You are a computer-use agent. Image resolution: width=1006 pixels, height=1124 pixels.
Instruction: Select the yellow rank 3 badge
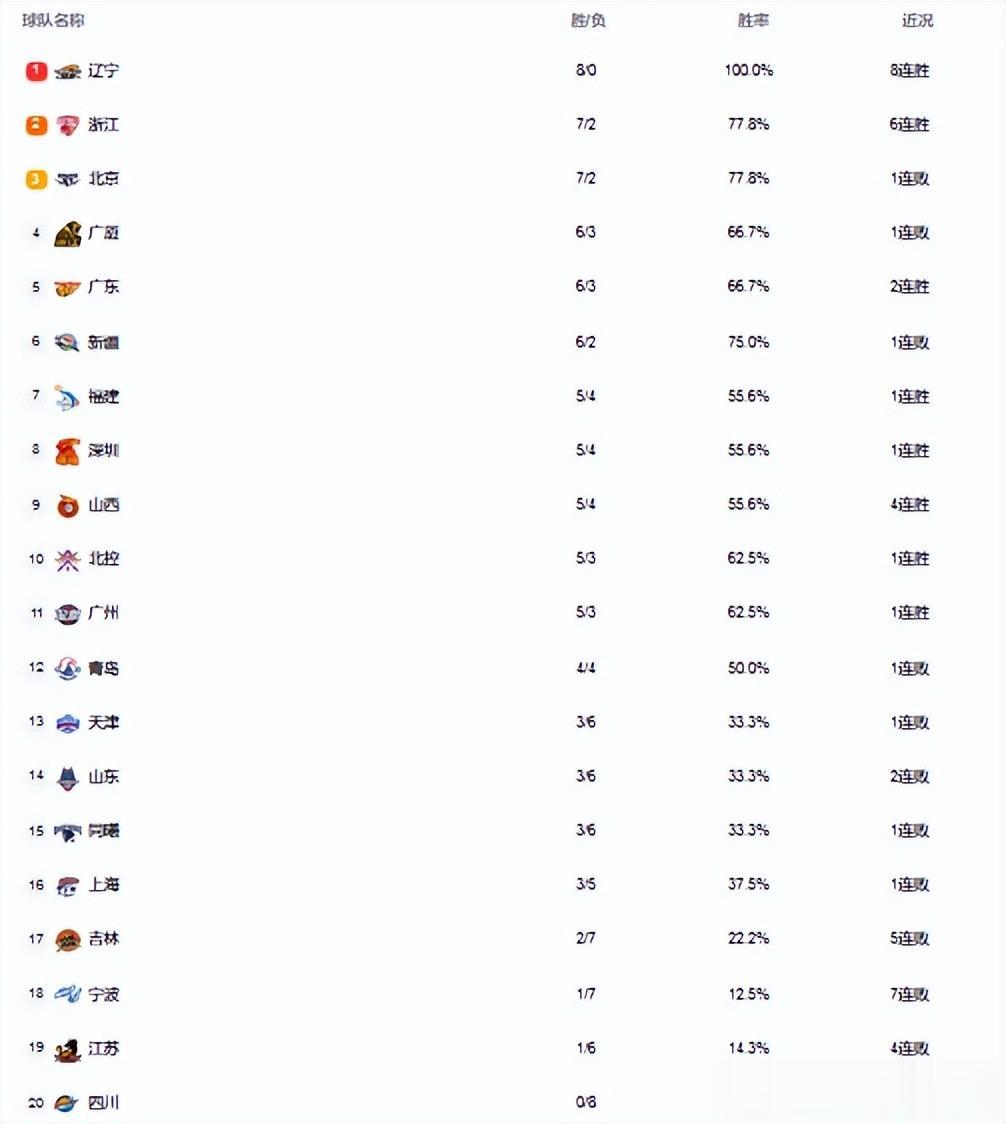pyautogui.click(x=37, y=179)
